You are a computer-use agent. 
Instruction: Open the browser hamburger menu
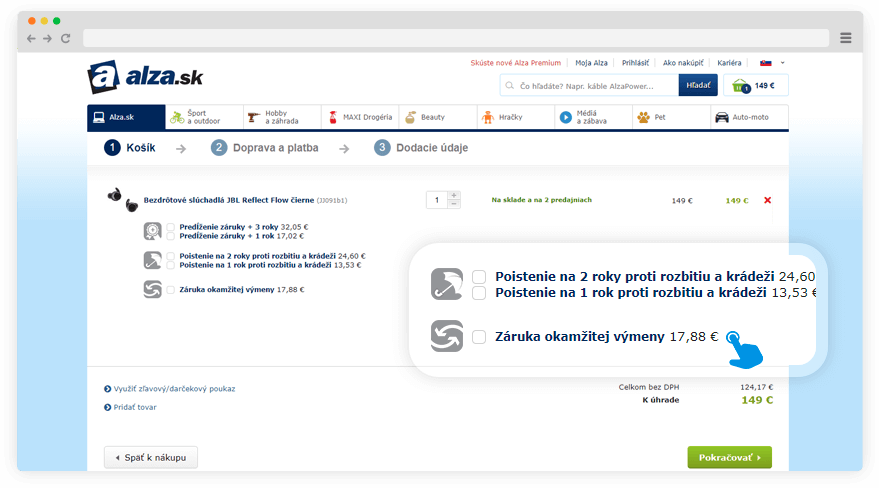(845, 38)
